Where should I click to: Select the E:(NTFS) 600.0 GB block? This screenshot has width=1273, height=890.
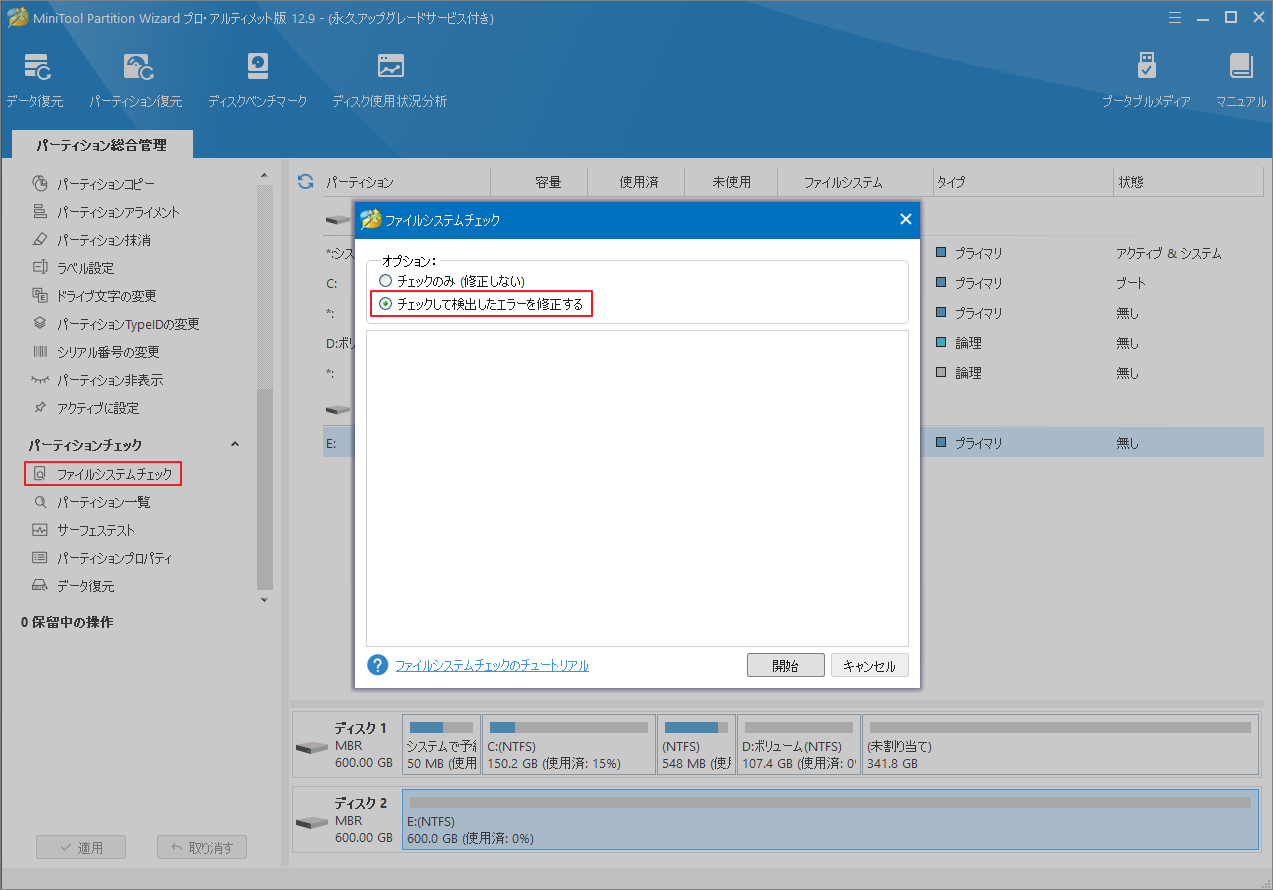click(830, 818)
